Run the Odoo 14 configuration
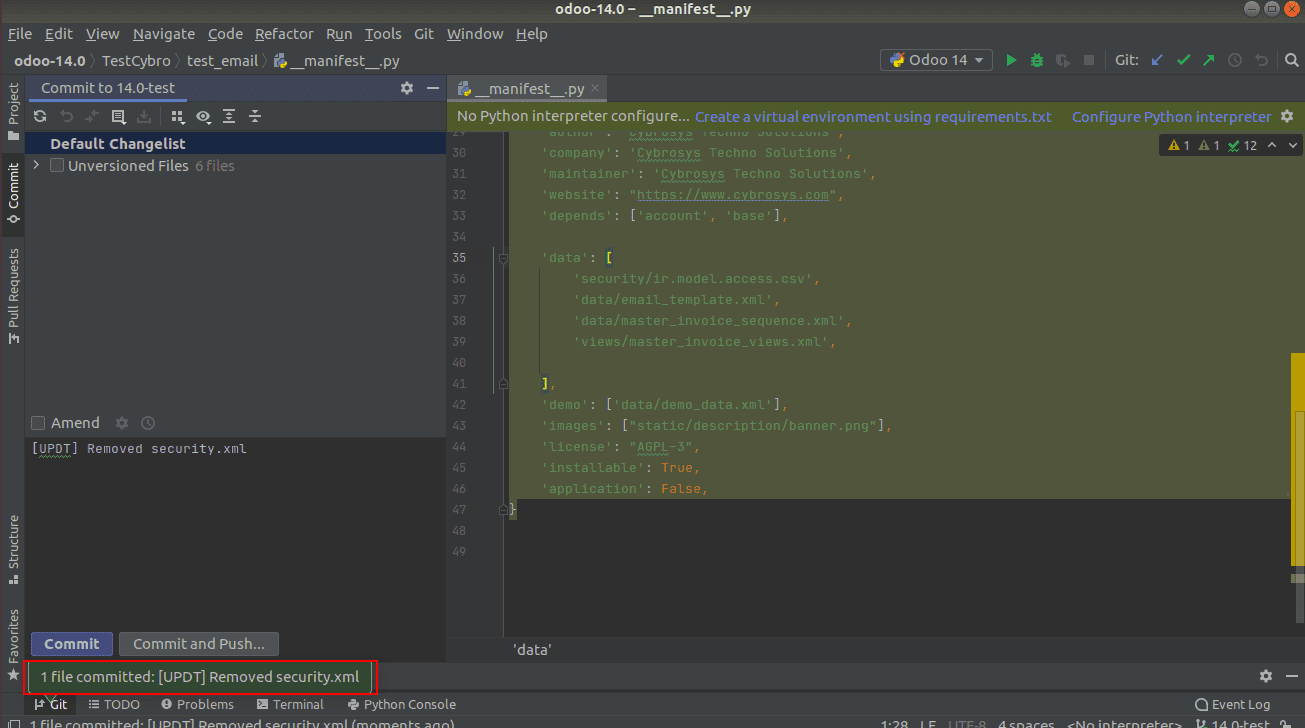This screenshot has height=728, width=1305. (1011, 60)
